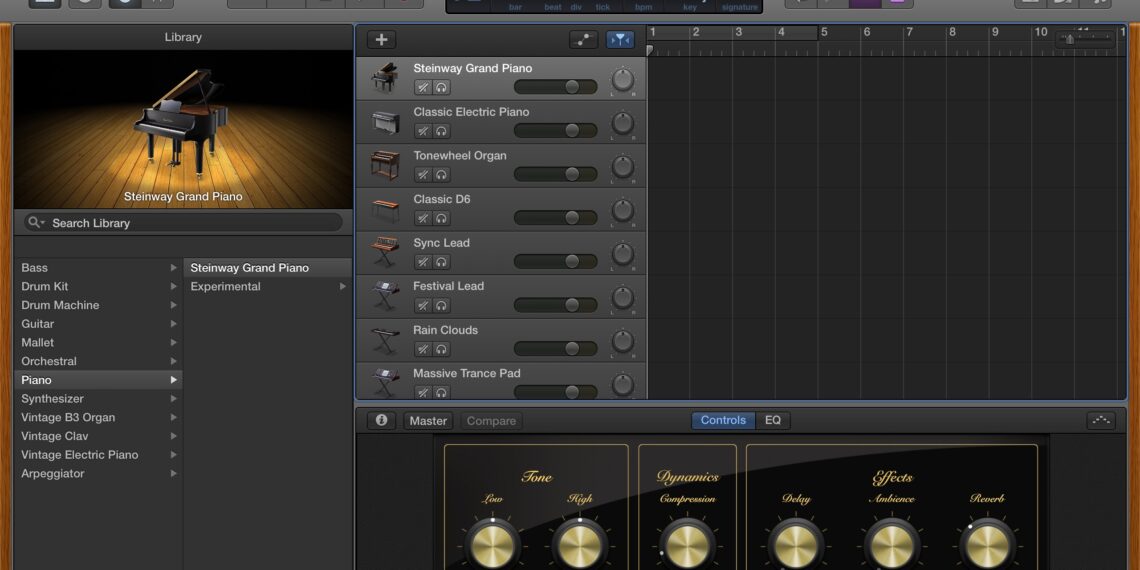This screenshot has height=570, width=1140.
Task: Select the Steinway Grand Piano track icon
Action: tap(385, 78)
